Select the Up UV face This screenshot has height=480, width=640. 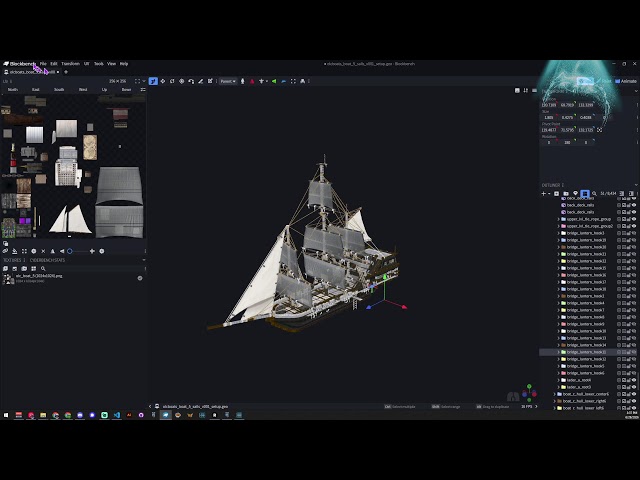tap(104, 89)
